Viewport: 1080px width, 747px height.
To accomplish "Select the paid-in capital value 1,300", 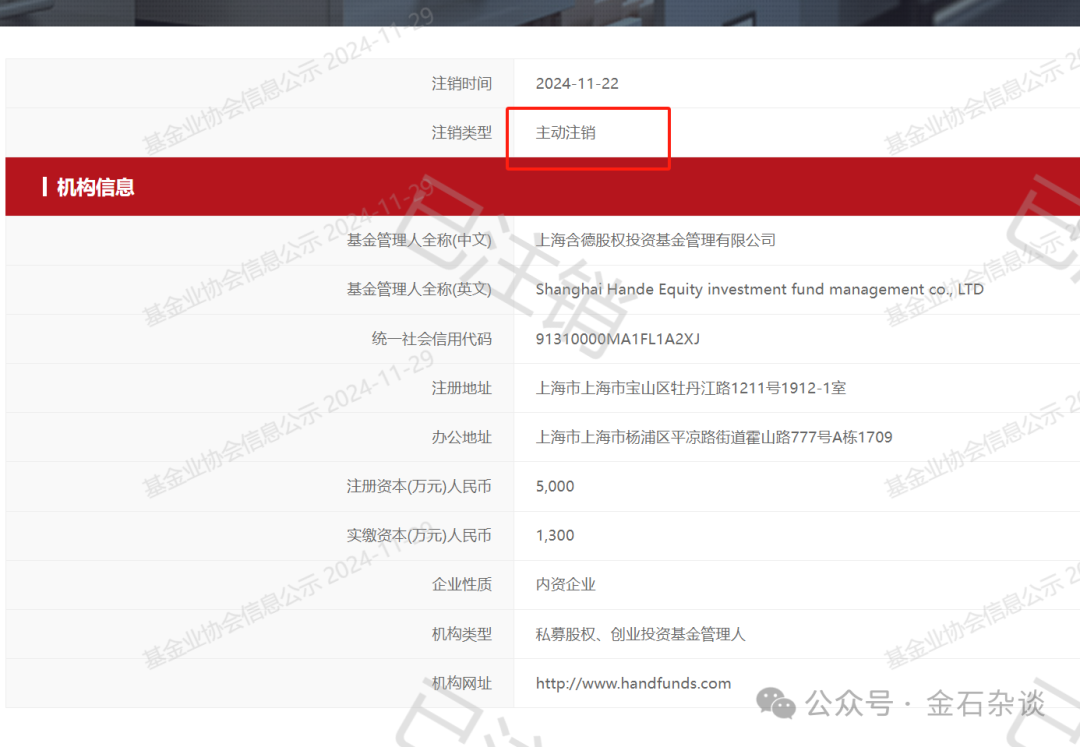I will [x=554, y=535].
